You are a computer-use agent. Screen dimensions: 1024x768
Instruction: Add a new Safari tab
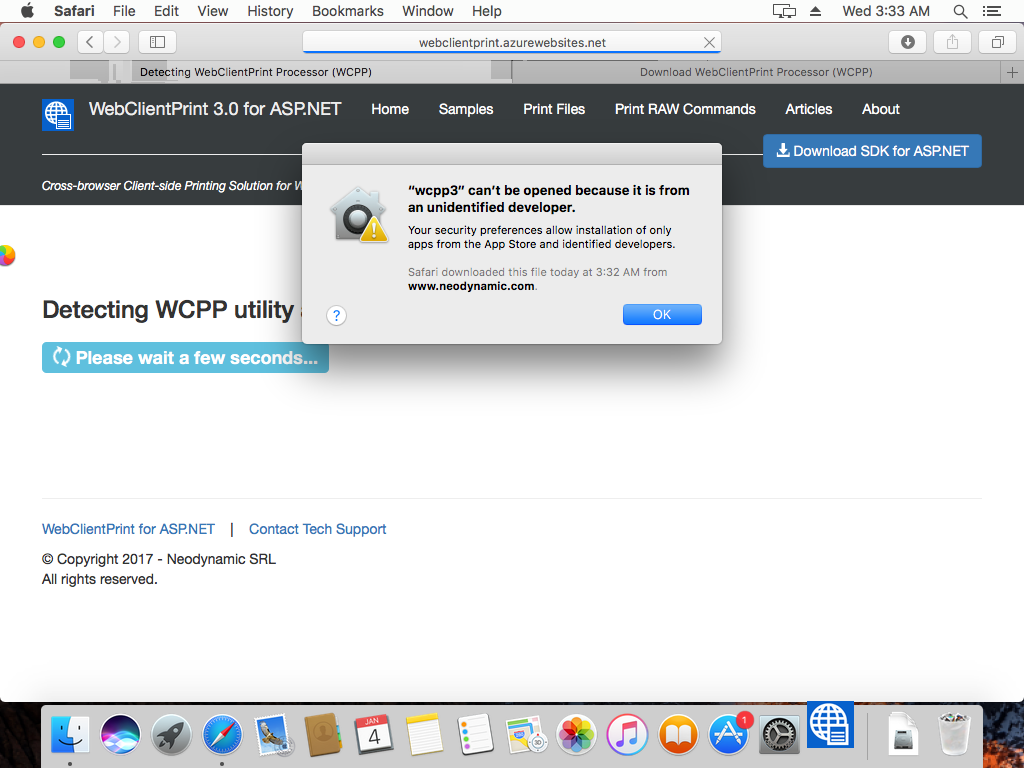pos(1012,72)
